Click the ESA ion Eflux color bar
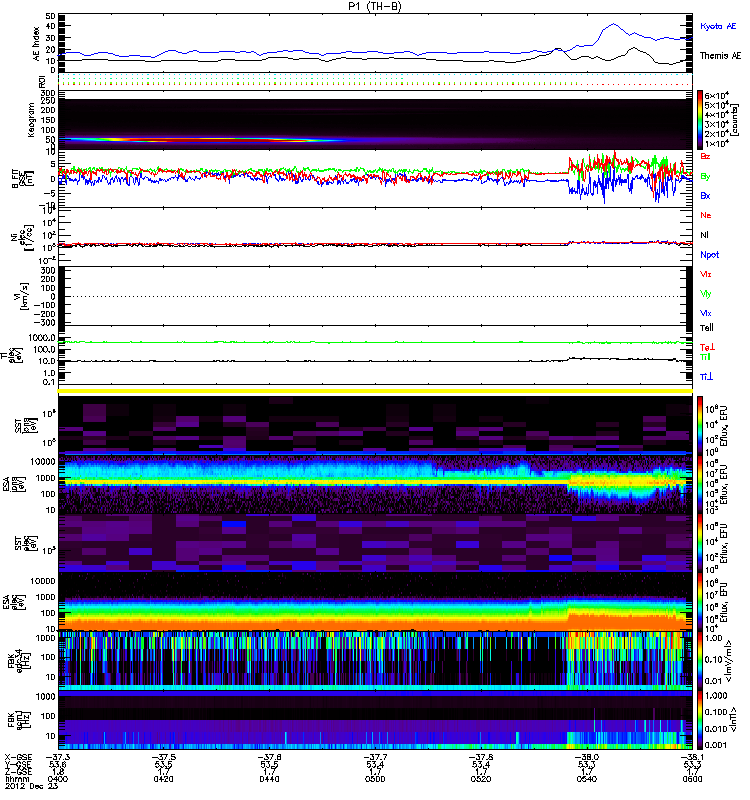Image resolution: width=750 pixels, height=800 pixels. tap(699, 485)
